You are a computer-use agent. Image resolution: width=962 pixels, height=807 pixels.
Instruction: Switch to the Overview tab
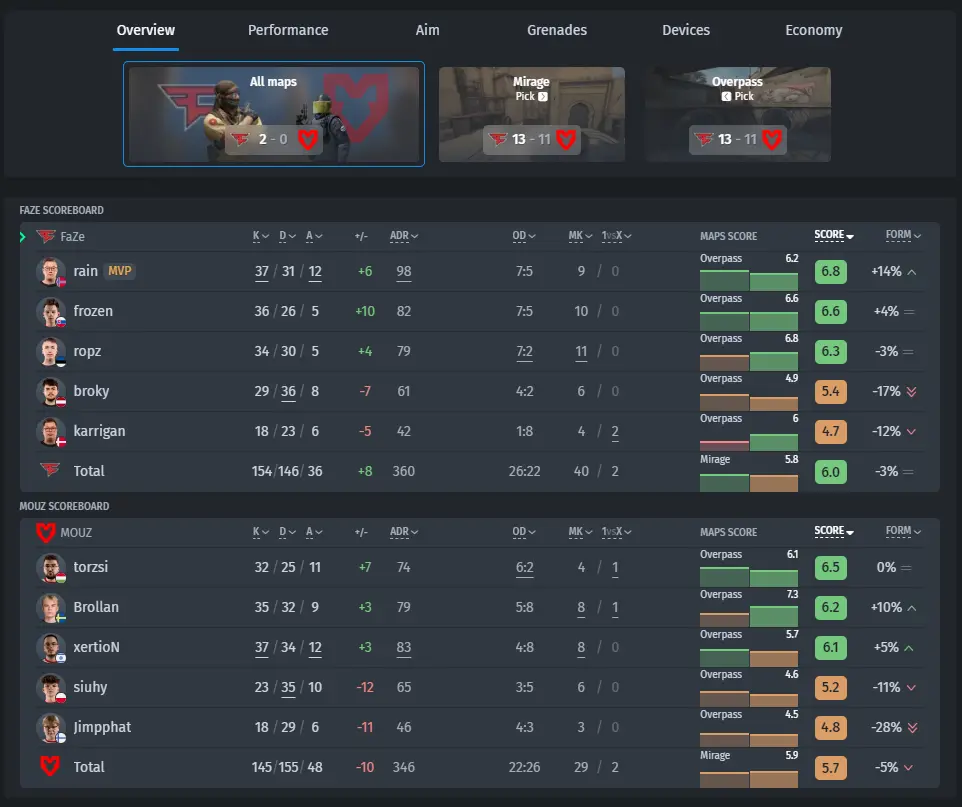pos(146,30)
